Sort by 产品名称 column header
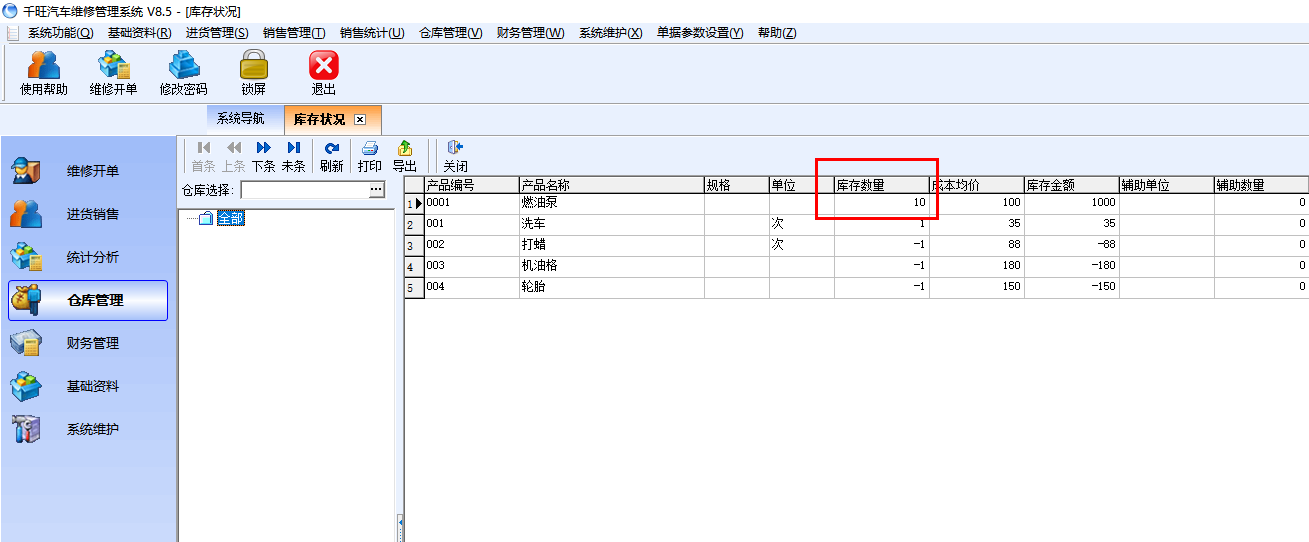Image resolution: width=1309 pixels, height=542 pixels. click(x=612, y=185)
